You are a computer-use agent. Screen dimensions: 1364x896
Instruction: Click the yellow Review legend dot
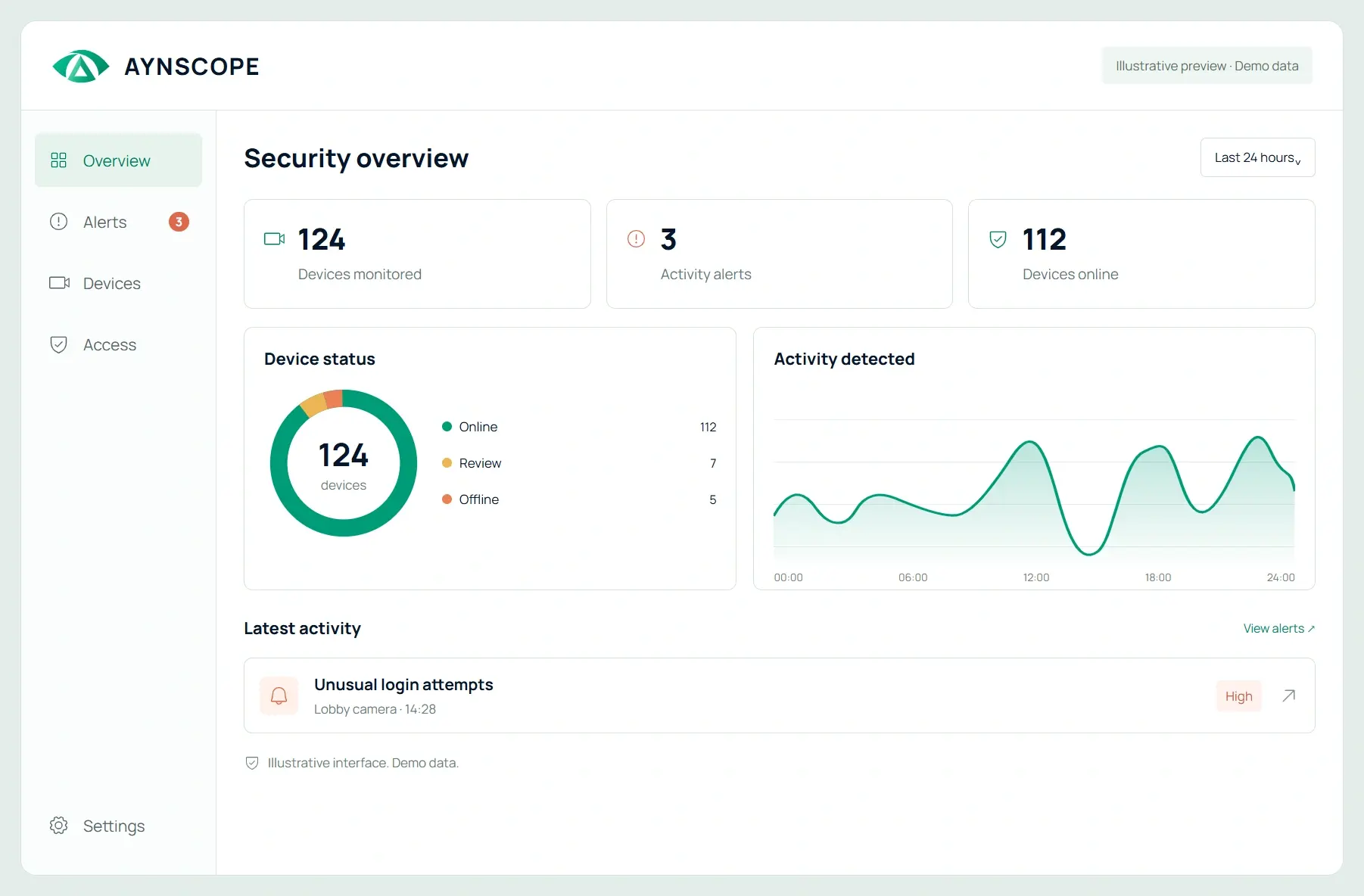447,463
